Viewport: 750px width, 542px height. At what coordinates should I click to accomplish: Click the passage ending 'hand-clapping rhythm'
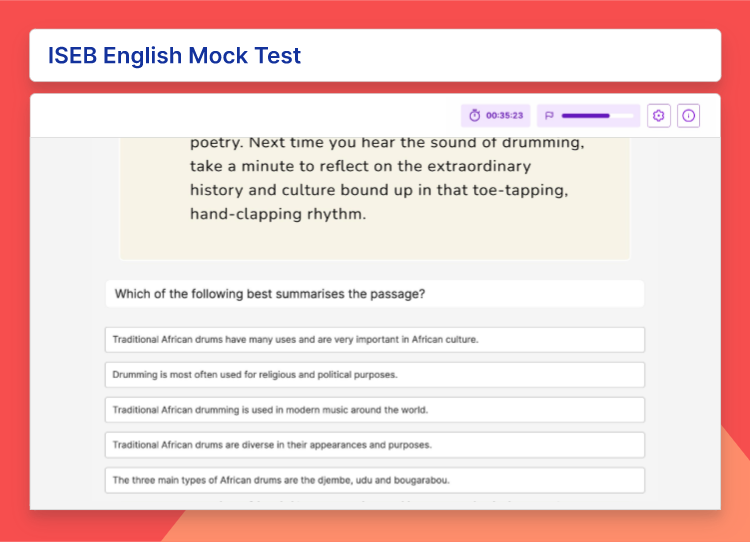(278, 214)
